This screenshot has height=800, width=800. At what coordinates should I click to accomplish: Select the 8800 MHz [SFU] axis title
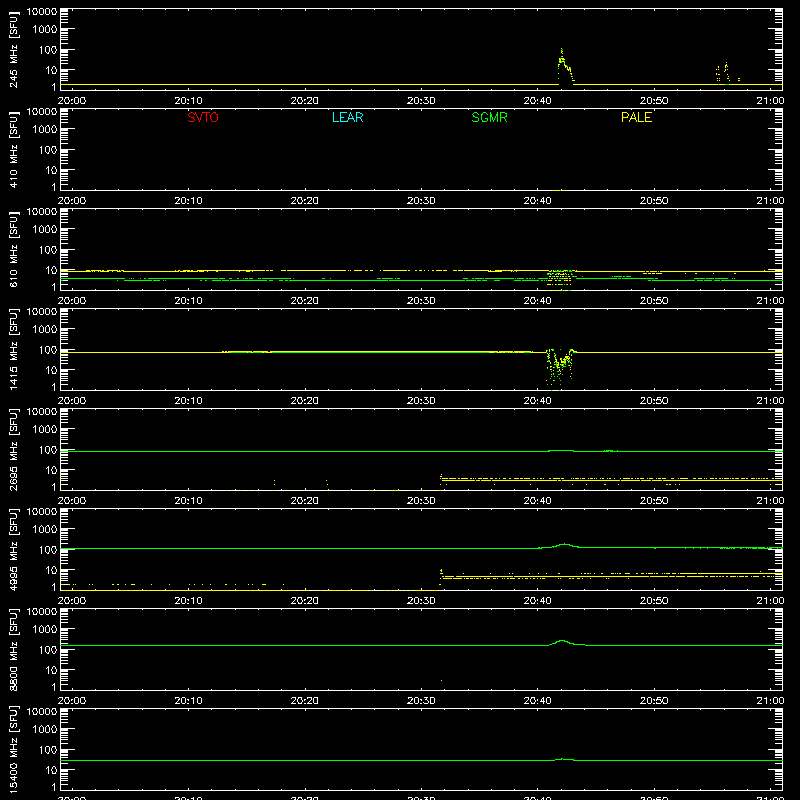click(13, 649)
